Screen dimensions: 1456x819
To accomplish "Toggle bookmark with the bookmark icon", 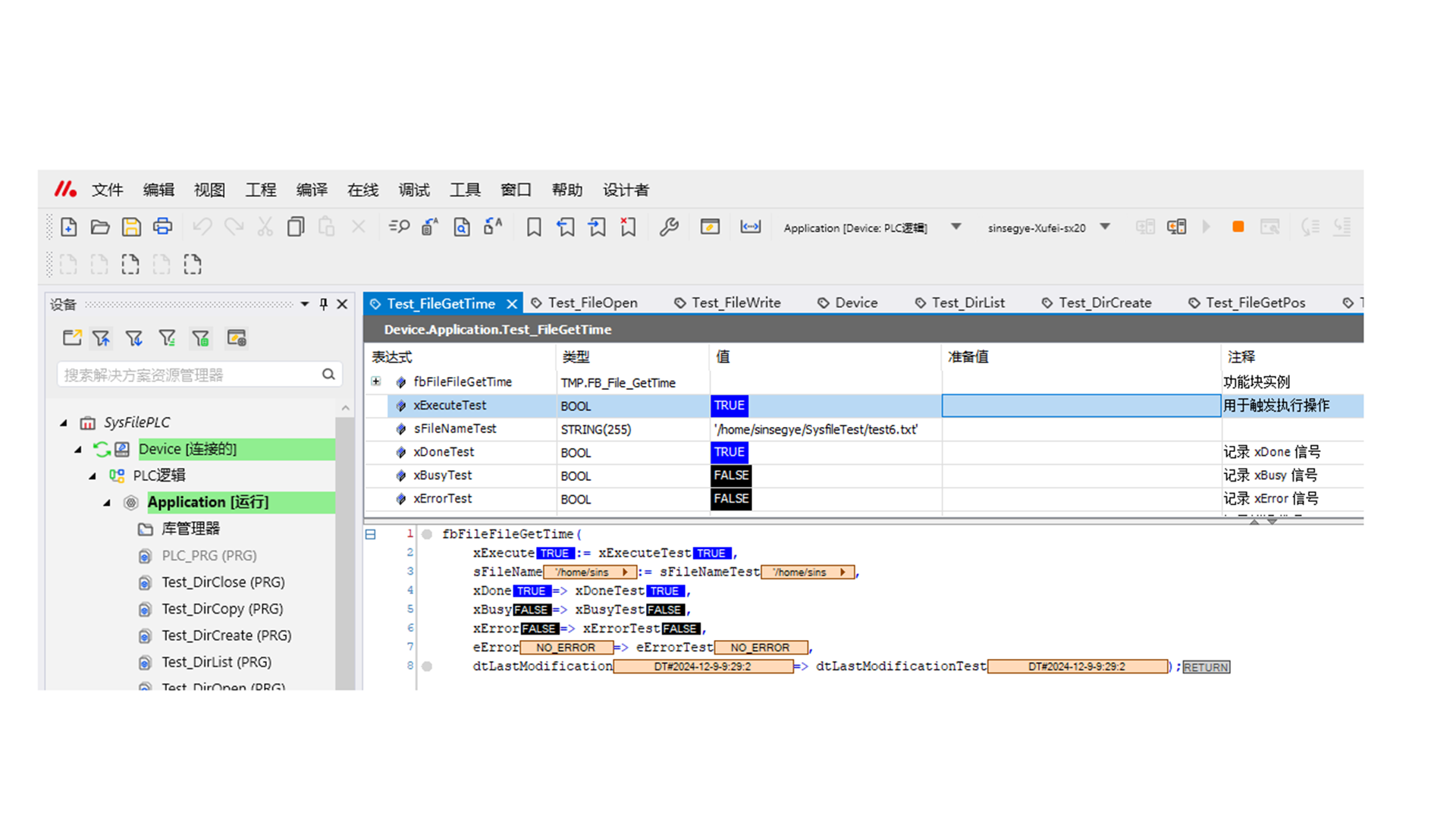I will pos(534,227).
